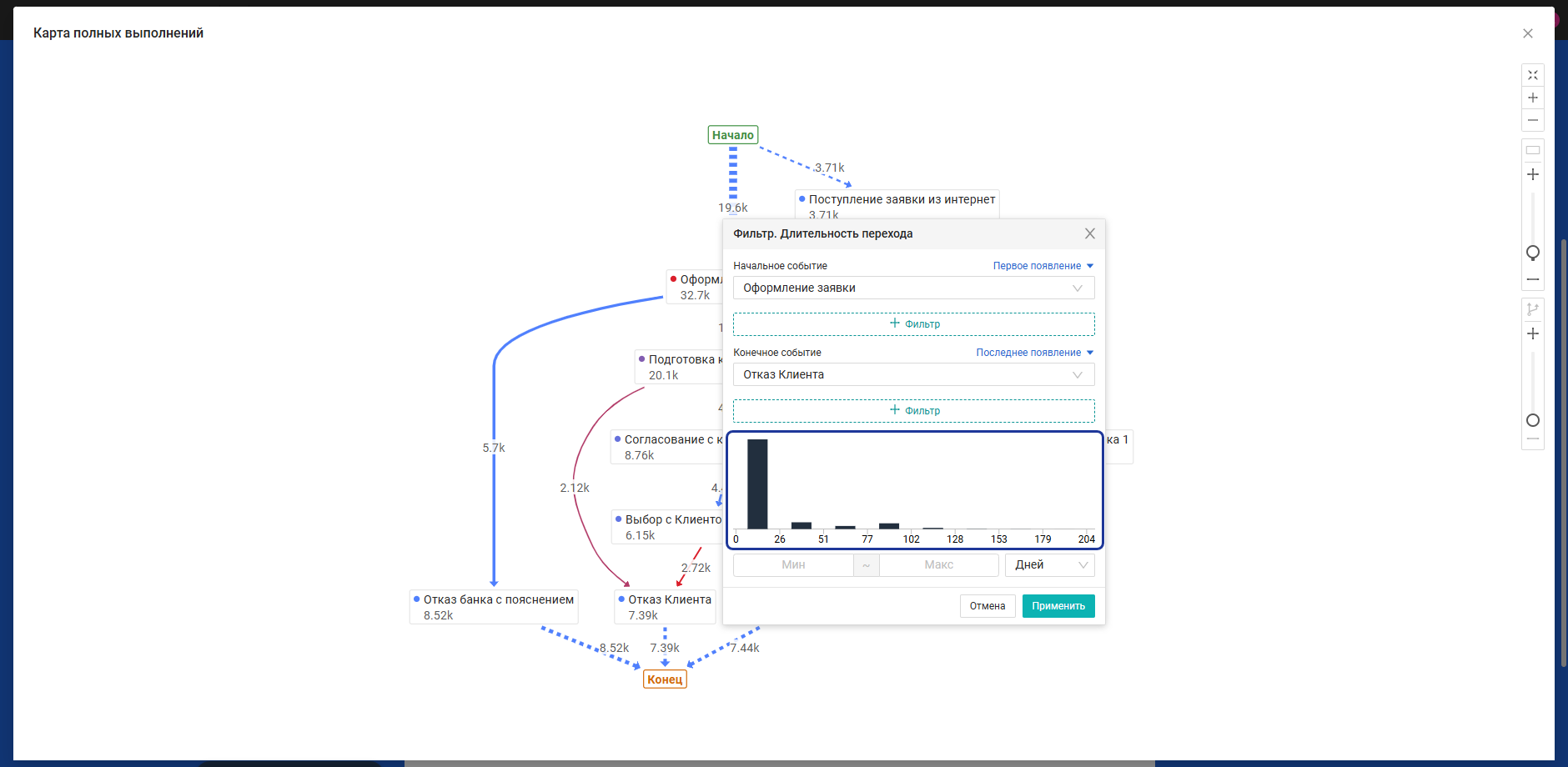The width and height of the screenshot is (1568, 767).
Task: Click the Применить button
Action: click(1058, 606)
